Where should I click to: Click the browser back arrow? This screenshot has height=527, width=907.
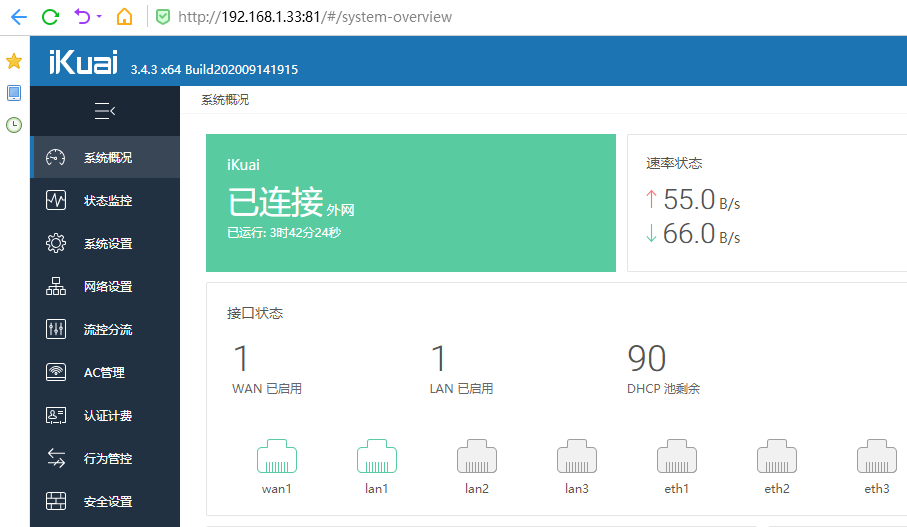click(x=19, y=17)
